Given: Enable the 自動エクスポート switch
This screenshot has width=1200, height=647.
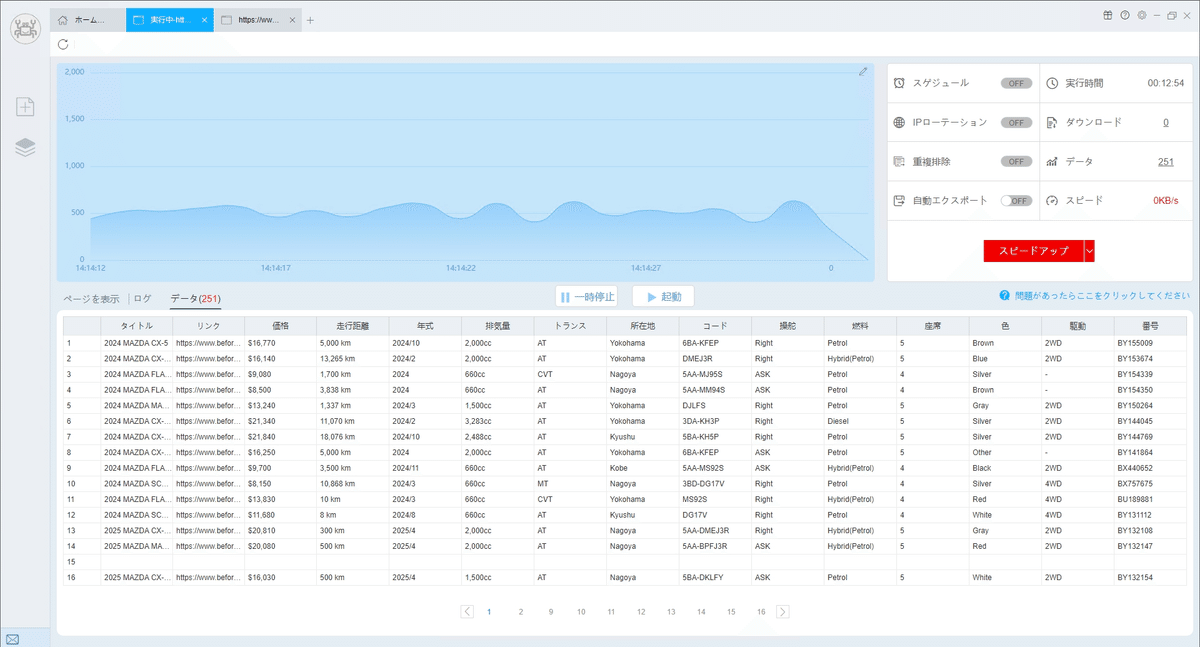Looking at the screenshot, I should [x=1016, y=200].
